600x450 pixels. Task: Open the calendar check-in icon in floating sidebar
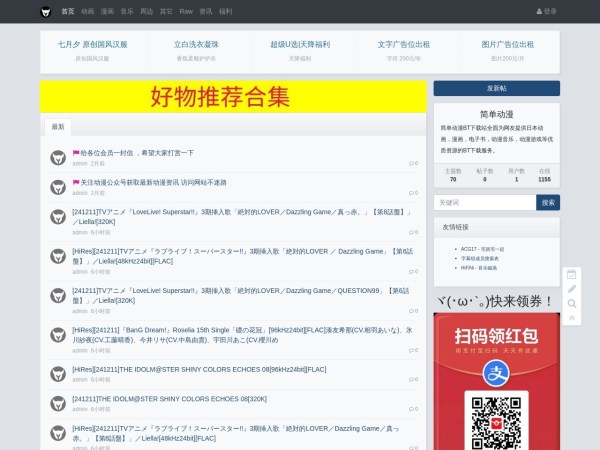coord(571,274)
